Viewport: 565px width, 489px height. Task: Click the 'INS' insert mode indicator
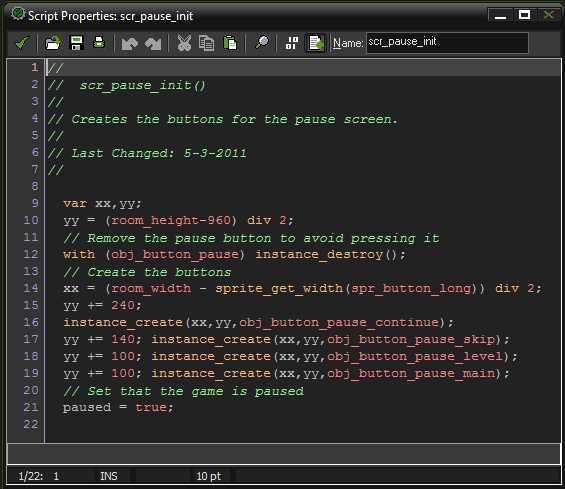(108, 476)
